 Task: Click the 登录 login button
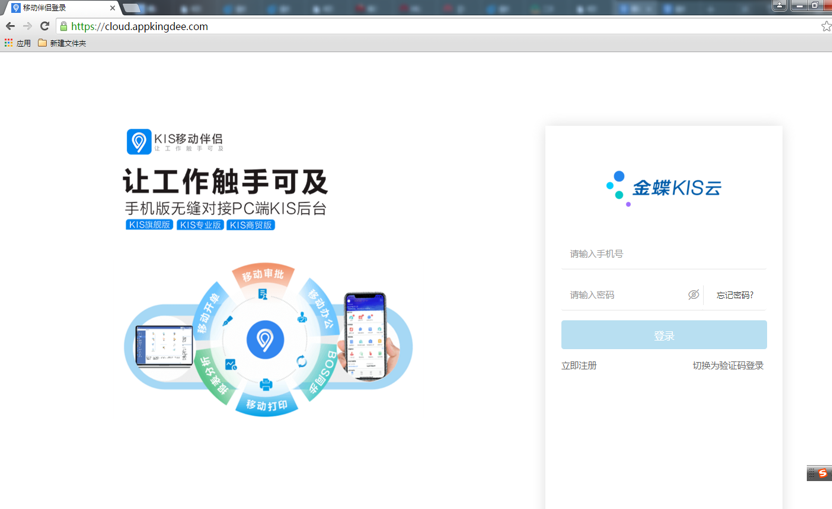tap(664, 335)
